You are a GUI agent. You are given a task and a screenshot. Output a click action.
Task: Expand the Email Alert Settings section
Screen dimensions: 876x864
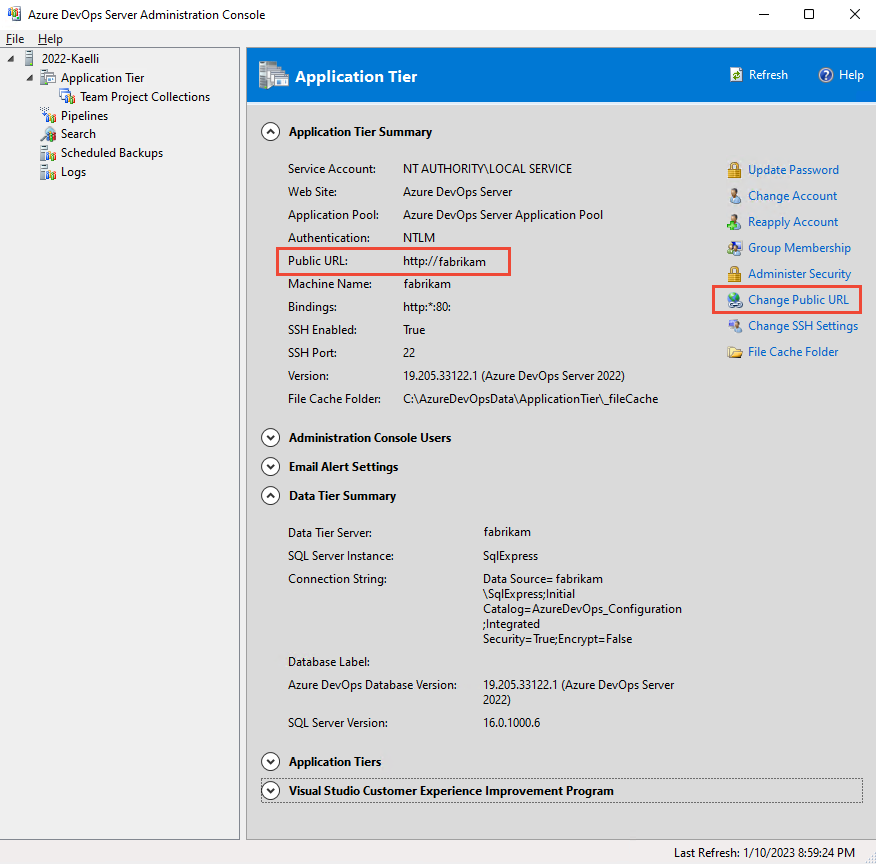[x=270, y=466]
